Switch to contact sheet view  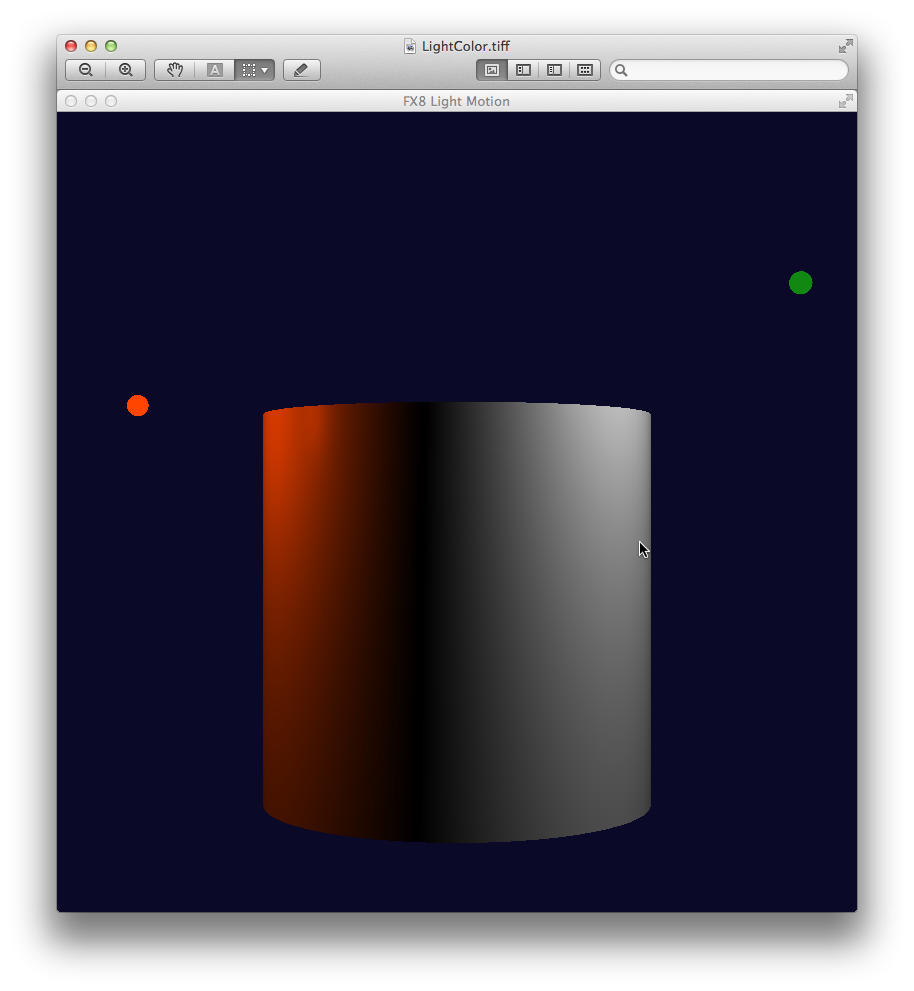(585, 70)
